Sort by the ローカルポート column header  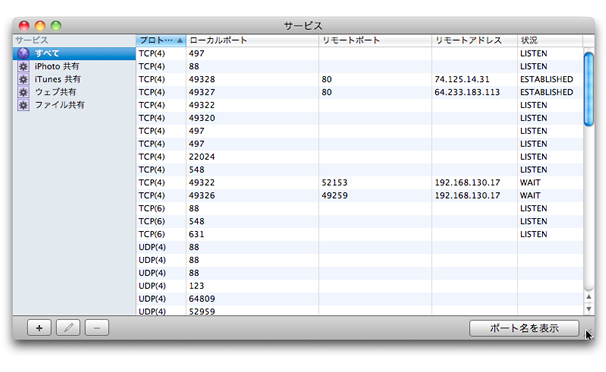coord(252,40)
